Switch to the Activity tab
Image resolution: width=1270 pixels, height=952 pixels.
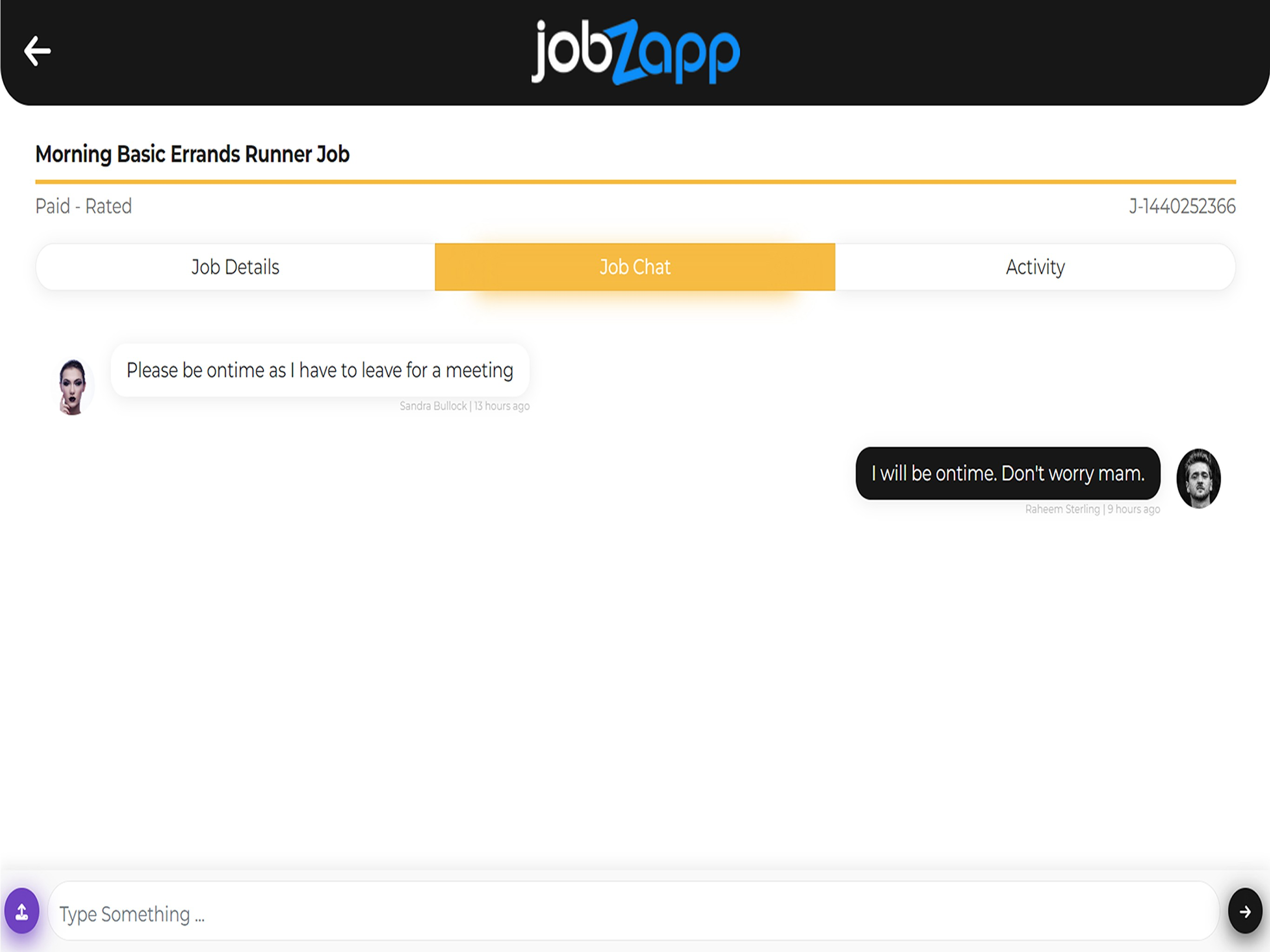pos(1035,267)
